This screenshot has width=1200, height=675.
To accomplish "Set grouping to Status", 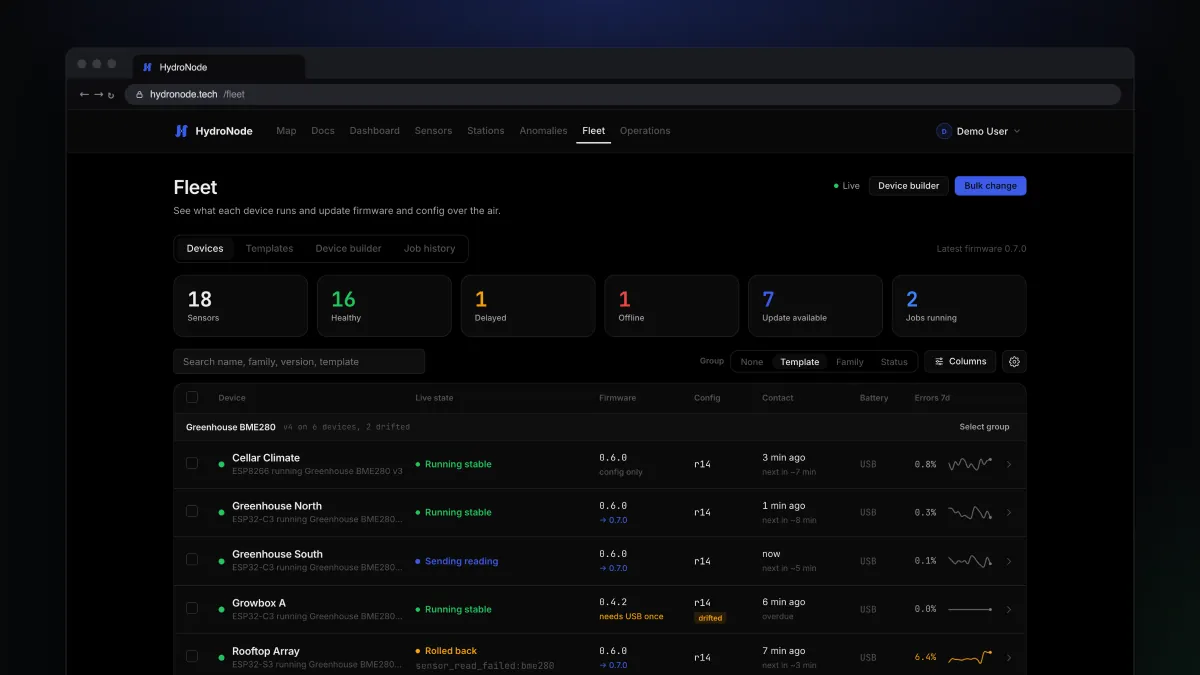I will [x=894, y=362].
